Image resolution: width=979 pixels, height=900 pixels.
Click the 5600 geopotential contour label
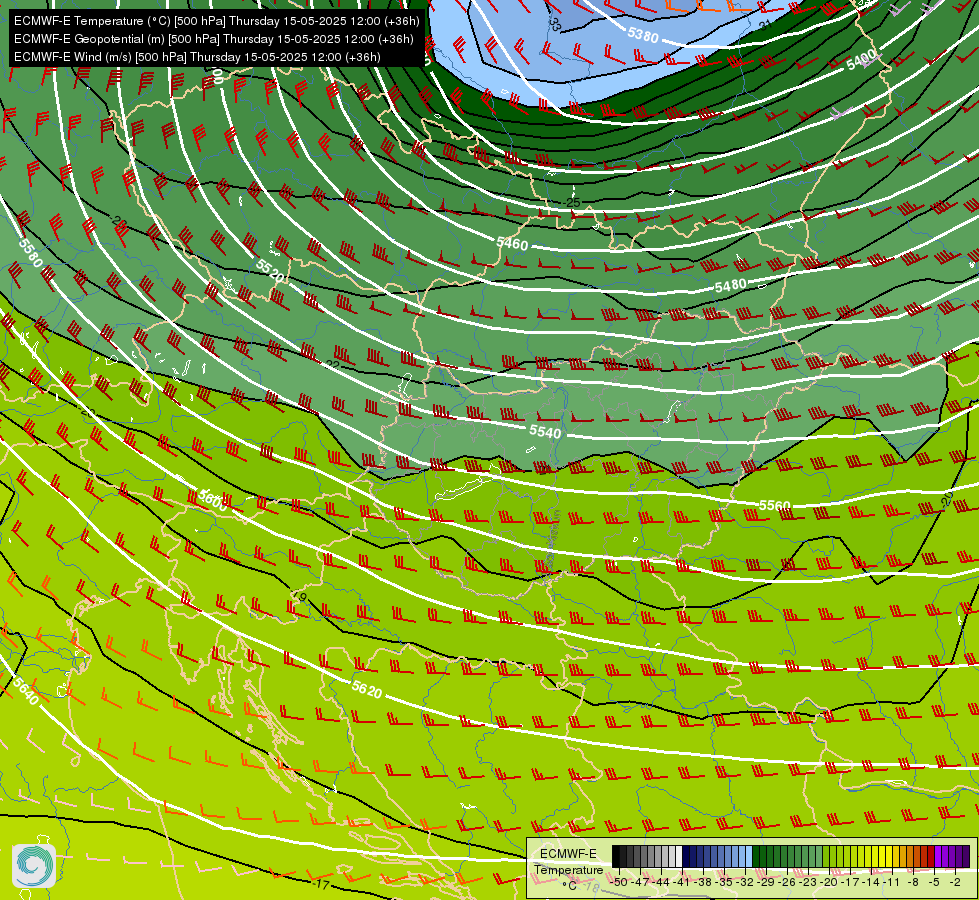pyautogui.click(x=212, y=501)
